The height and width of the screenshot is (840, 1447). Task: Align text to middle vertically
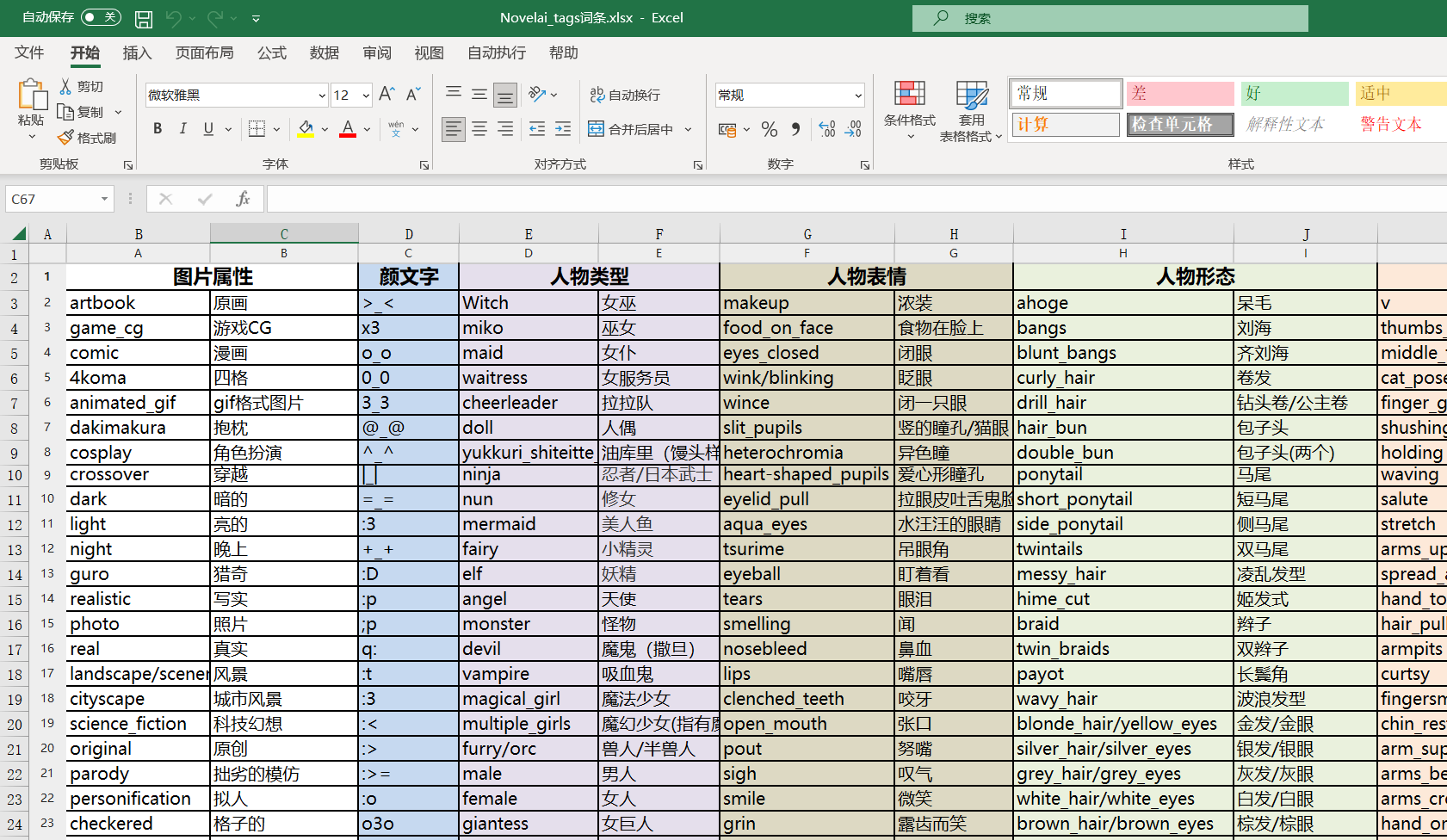pyautogui.click(x=479, y=94)
